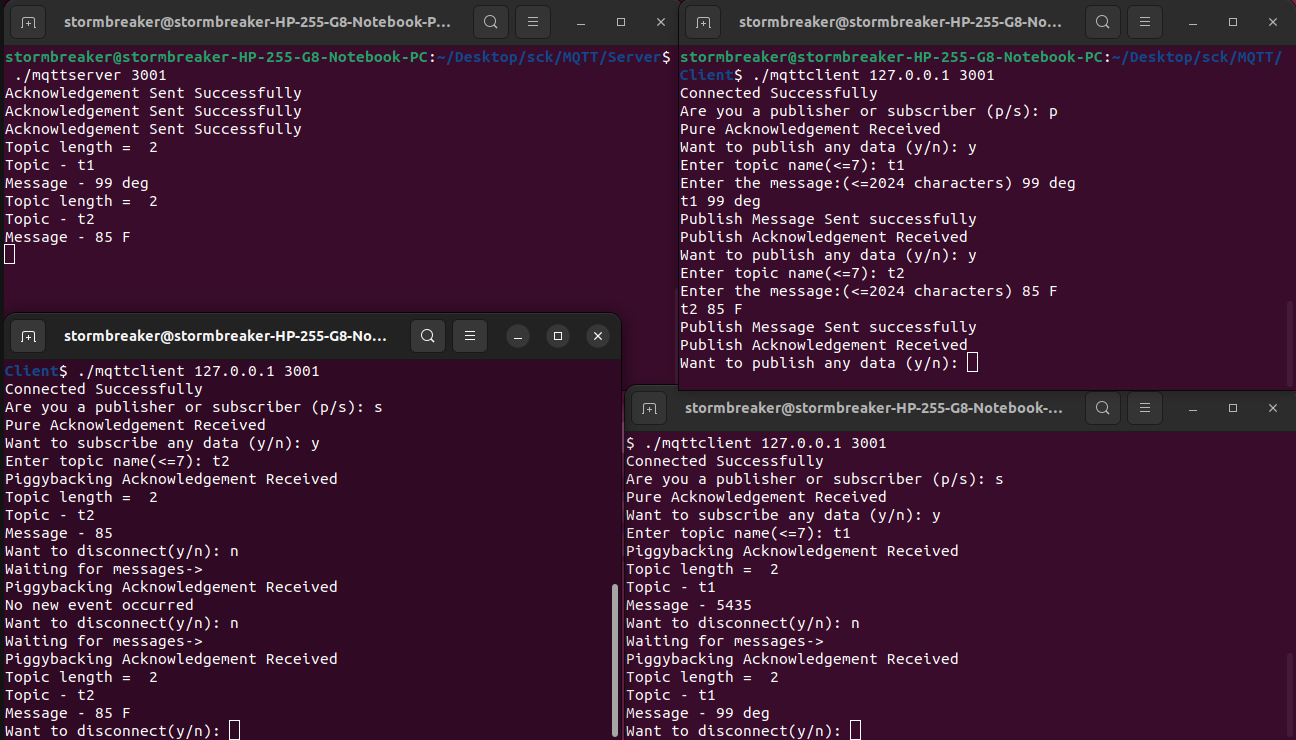The height and width of the screenshot is (740, 1296).
Task: Click 'Waiting for messages->' in the t1 subscriber terminal
Action: (x=725, y=641)
